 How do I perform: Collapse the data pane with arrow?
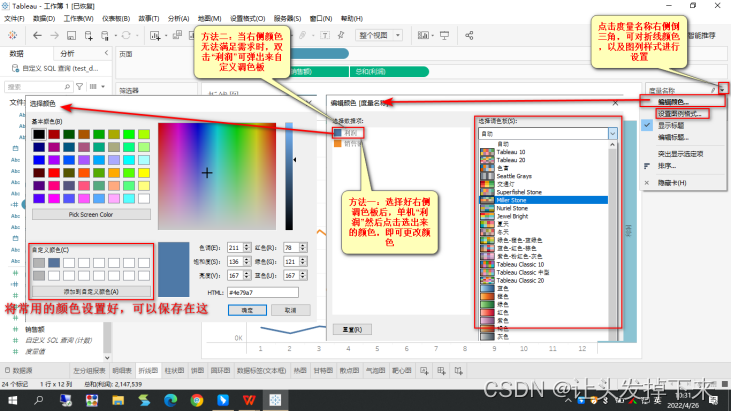pyautogui.click(x=106, y=53)
